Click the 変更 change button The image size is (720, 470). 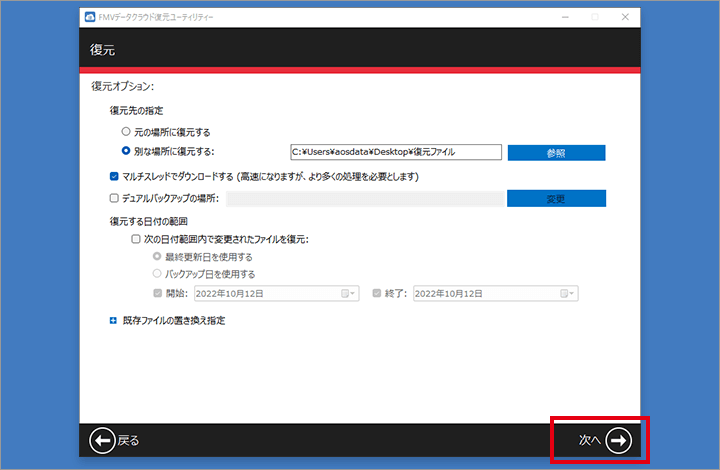[x=556, y=198]
